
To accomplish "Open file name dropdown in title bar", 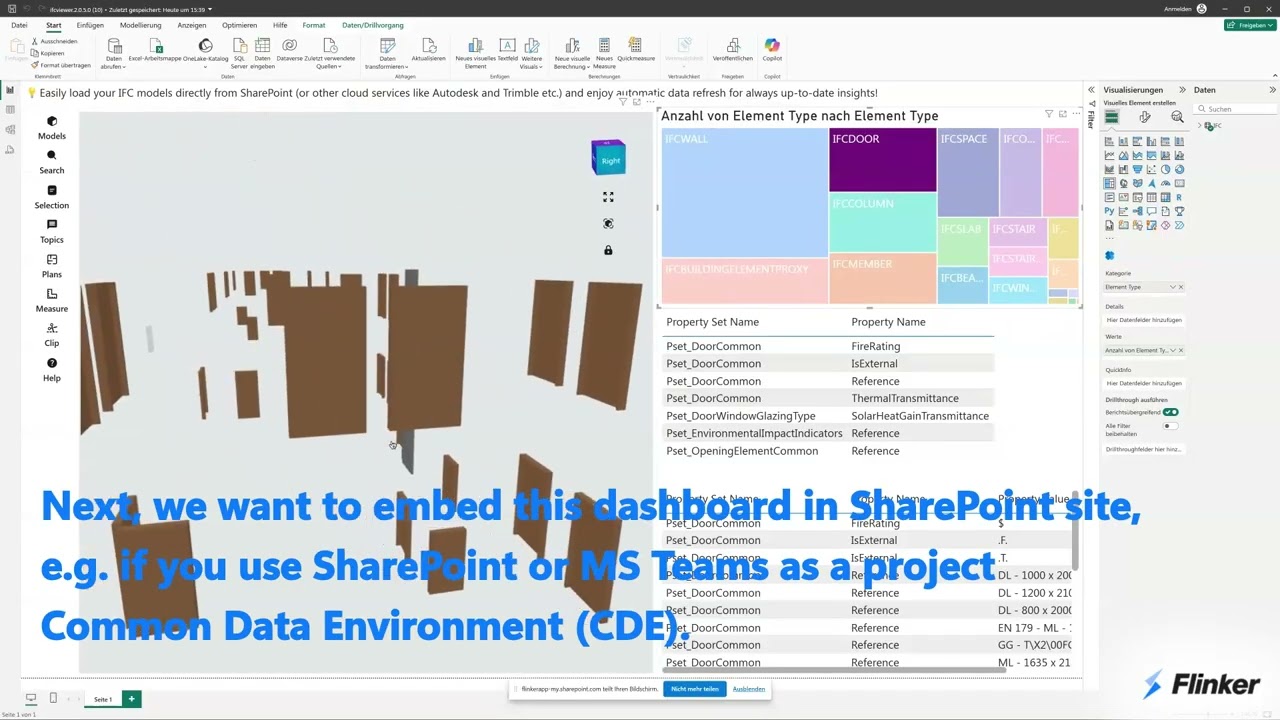I will [211, 9].
